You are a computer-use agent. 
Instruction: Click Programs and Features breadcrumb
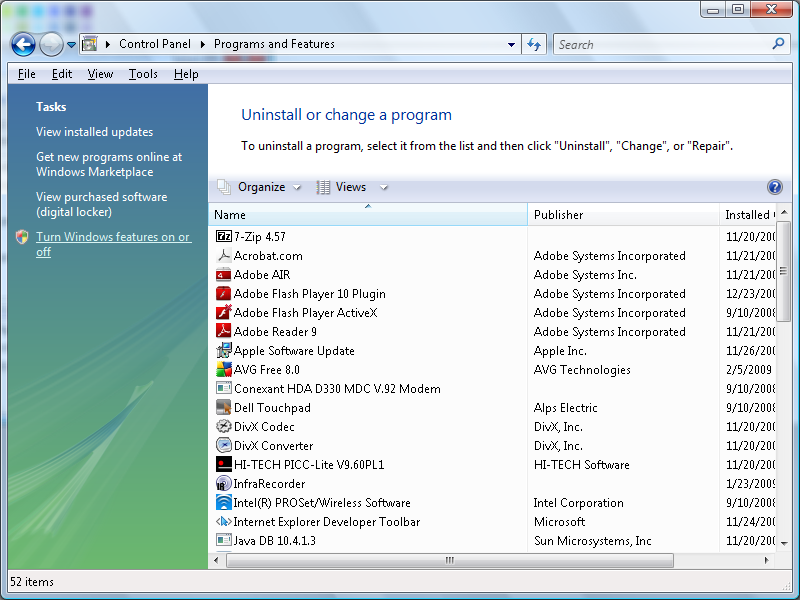274,44
